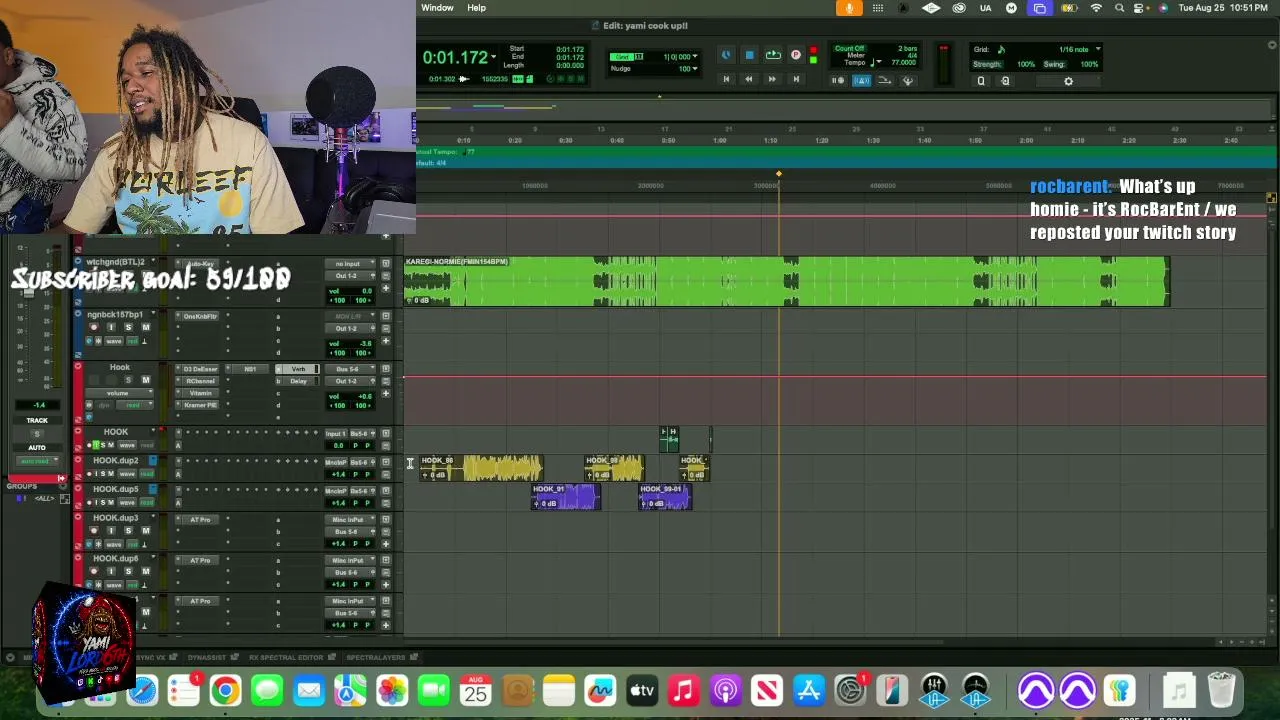Open the App Store from the Dock
This screenshot has width=1280, height=720.
[x=808, y=690]
